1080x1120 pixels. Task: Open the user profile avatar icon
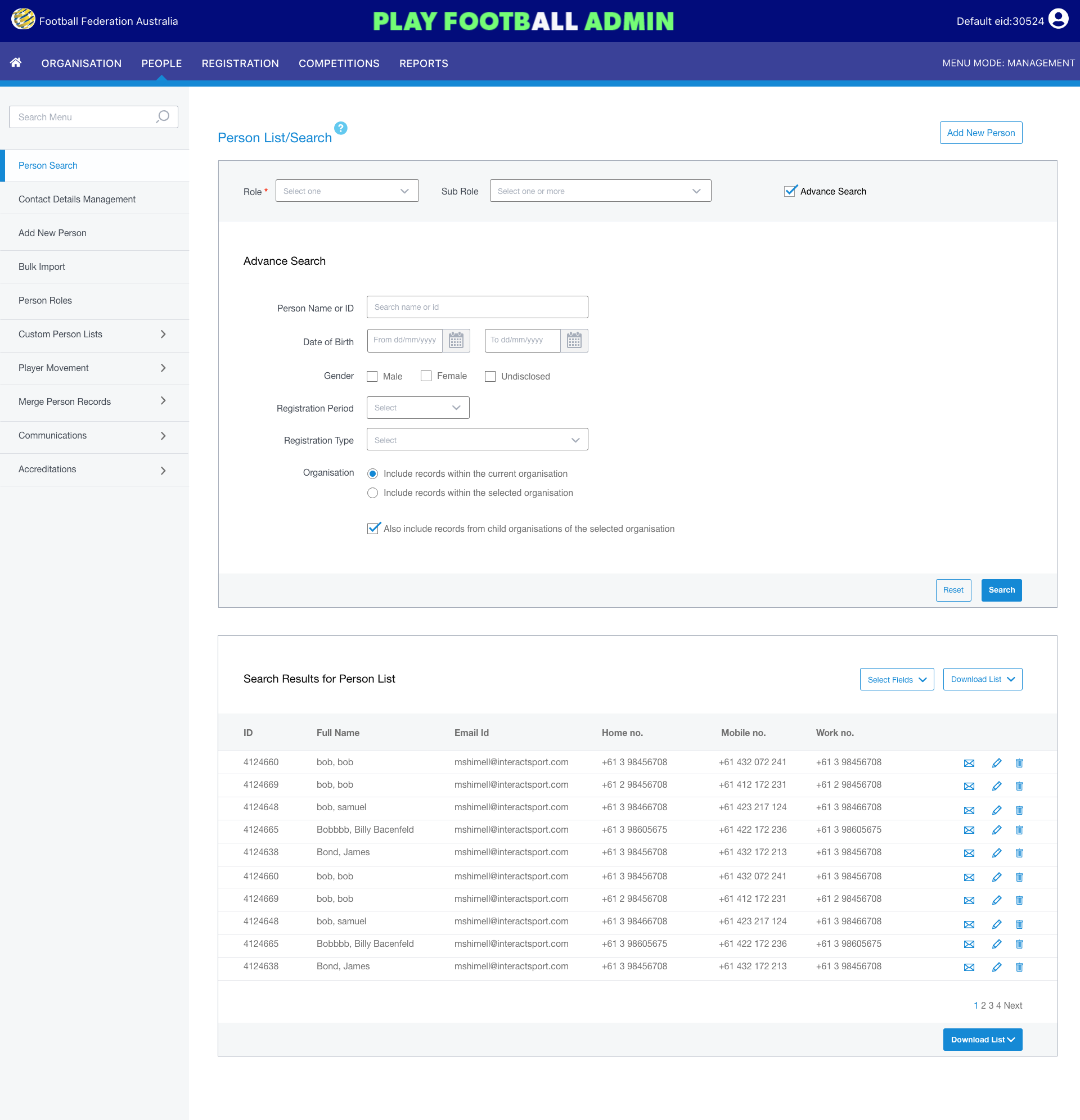pyautogui.click(x=1058, y=20)
